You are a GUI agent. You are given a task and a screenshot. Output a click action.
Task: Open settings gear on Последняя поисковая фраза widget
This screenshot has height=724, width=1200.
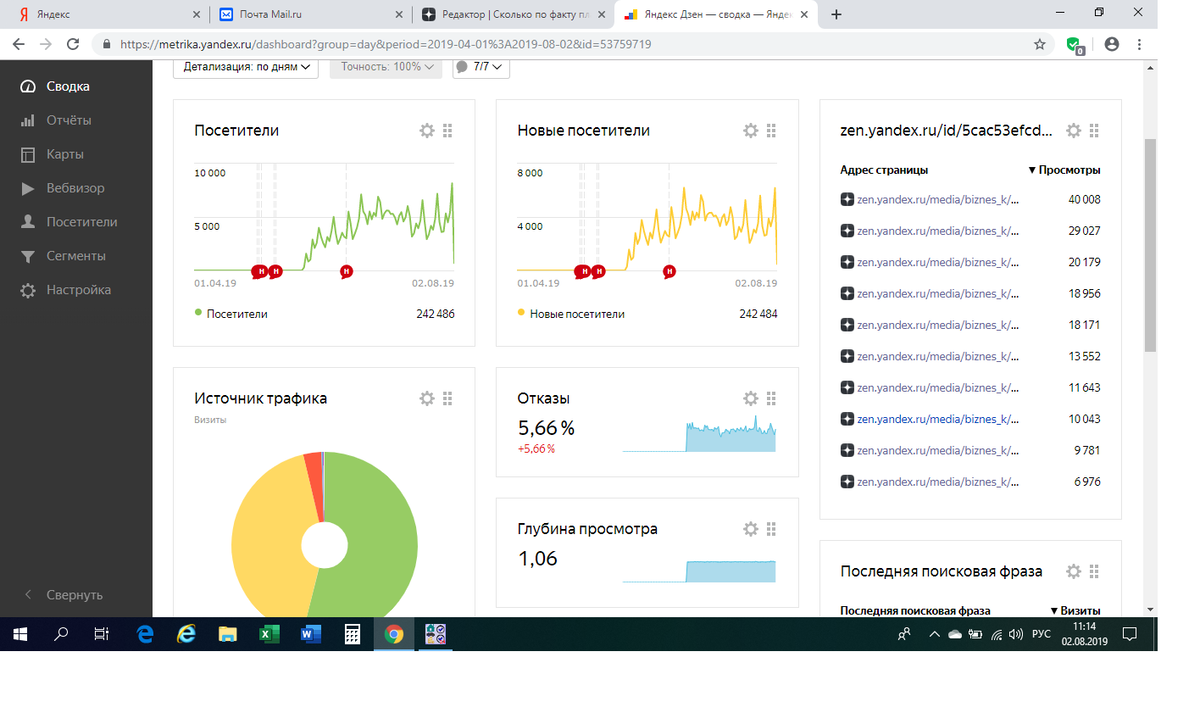point(1074,571)
